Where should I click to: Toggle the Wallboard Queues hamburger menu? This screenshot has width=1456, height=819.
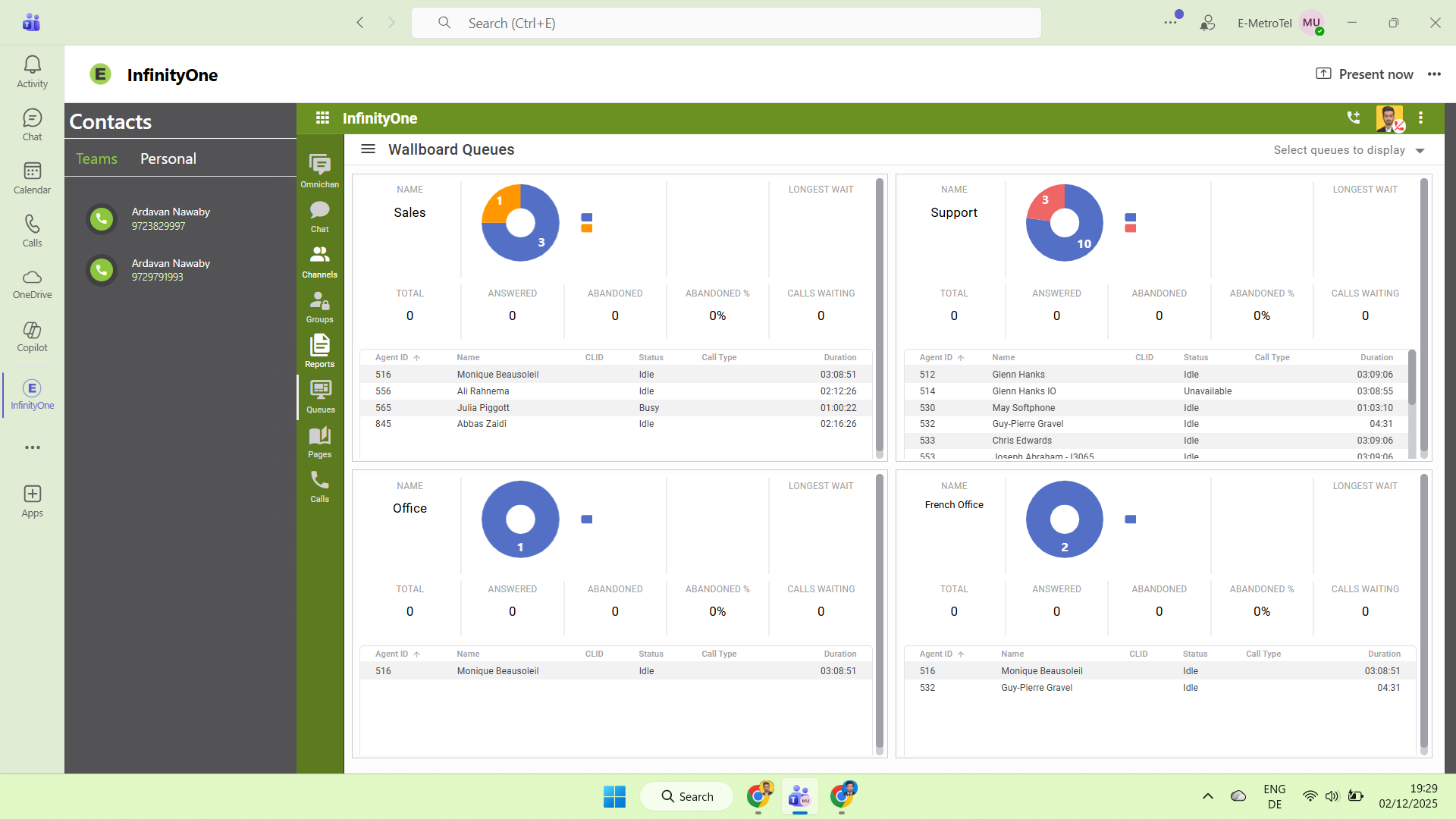pyautogui.click(x=368, y=149)
